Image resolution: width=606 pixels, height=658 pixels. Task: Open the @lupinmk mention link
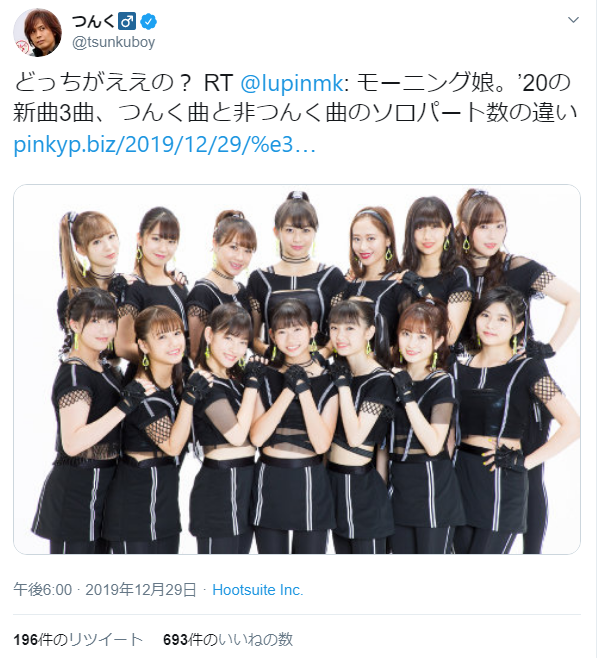[x=292, y=83]
